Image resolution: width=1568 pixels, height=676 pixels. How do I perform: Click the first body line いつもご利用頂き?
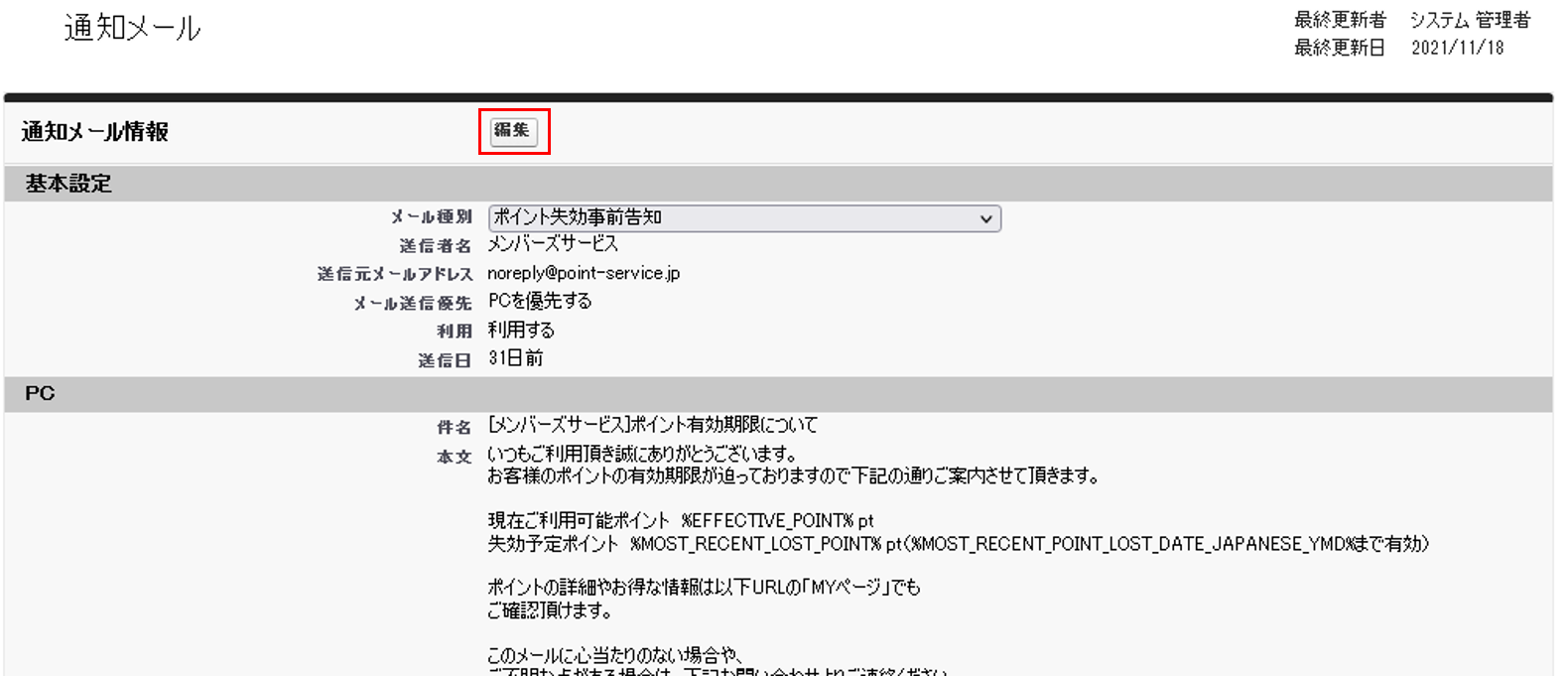pyautogui.click(x=642, y=455)
